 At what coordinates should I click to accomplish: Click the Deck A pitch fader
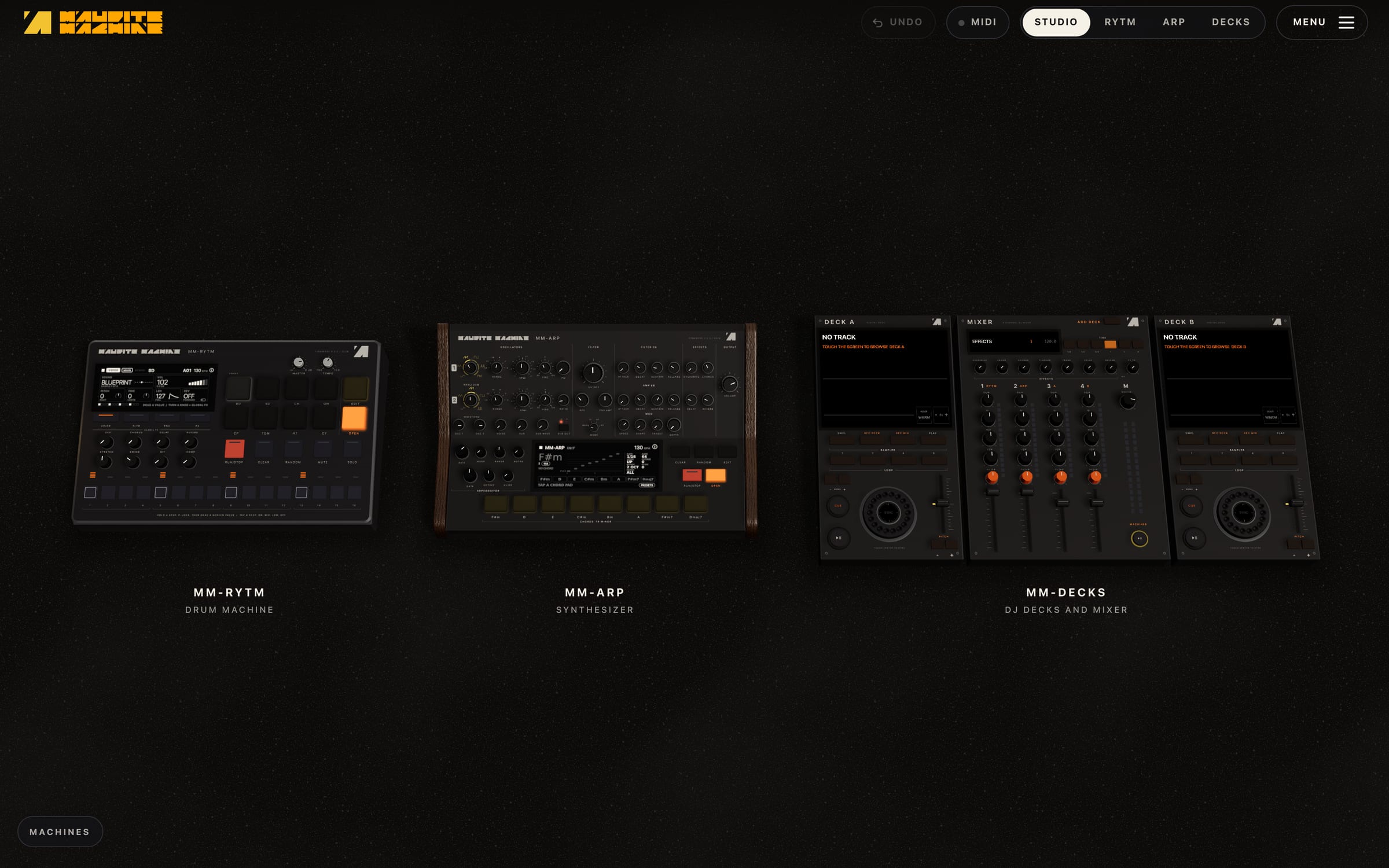coord(943,503)
